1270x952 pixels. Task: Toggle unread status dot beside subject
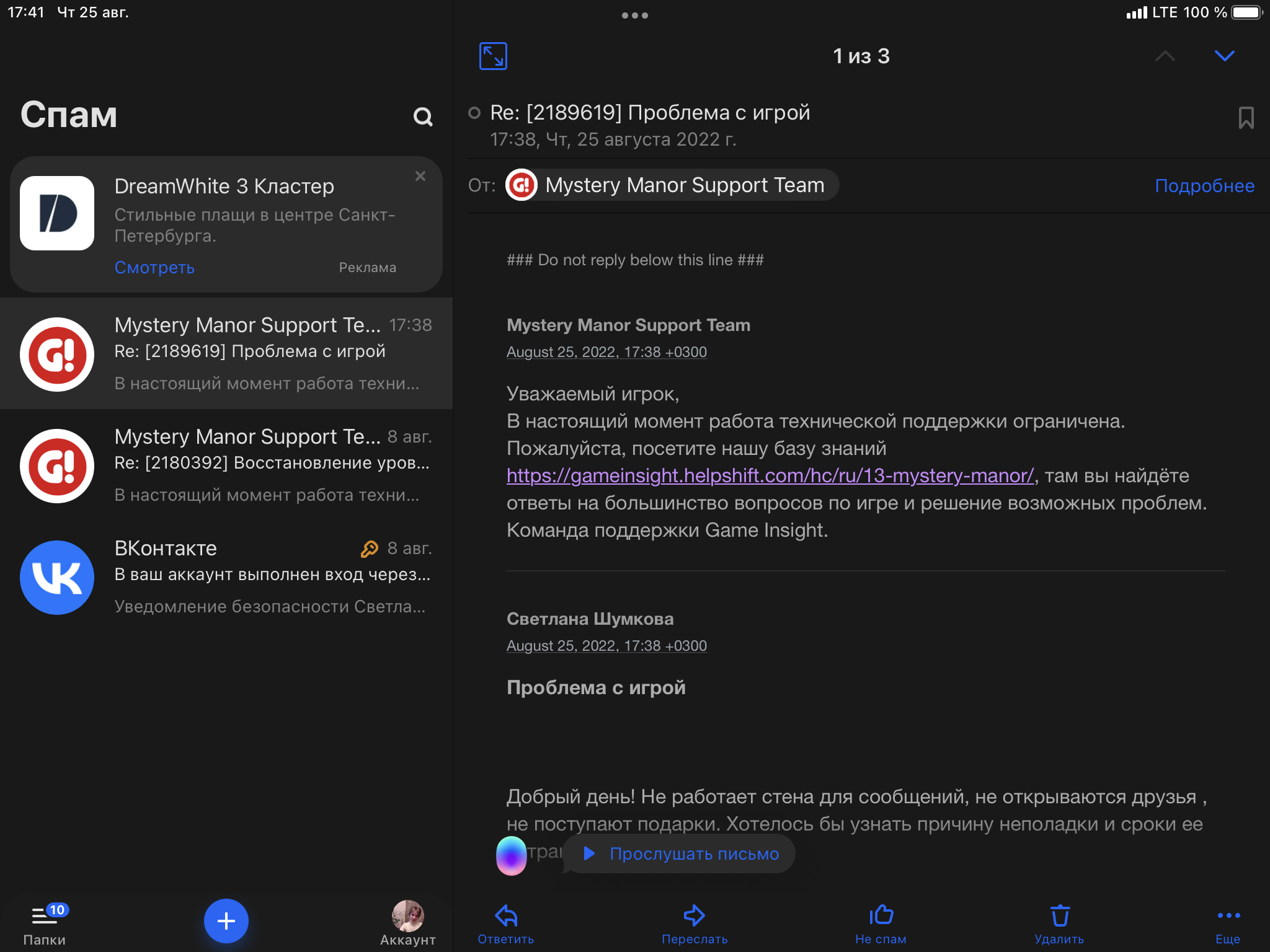[474, 113]
